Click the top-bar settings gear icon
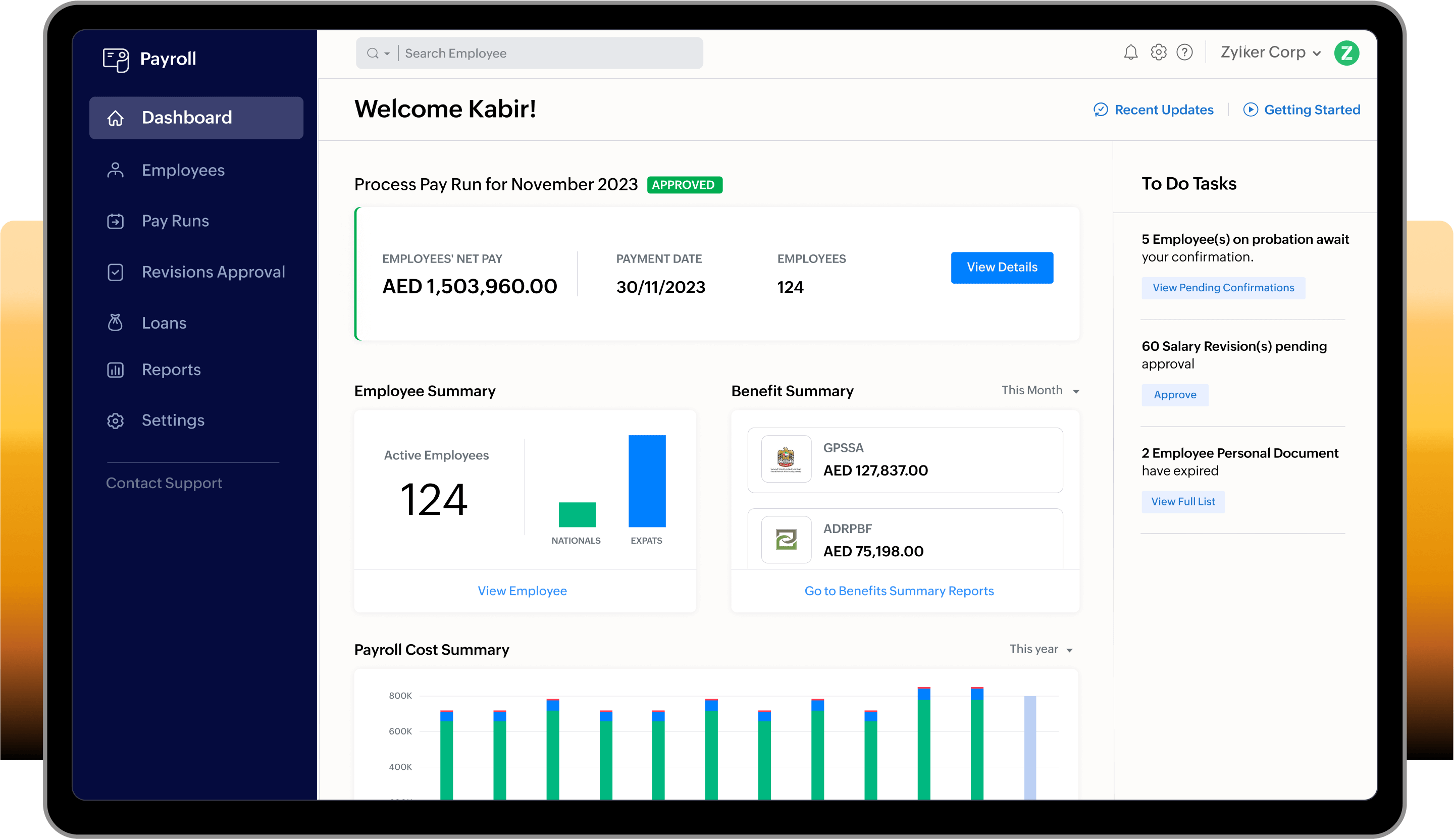 tap(1159, 52)
